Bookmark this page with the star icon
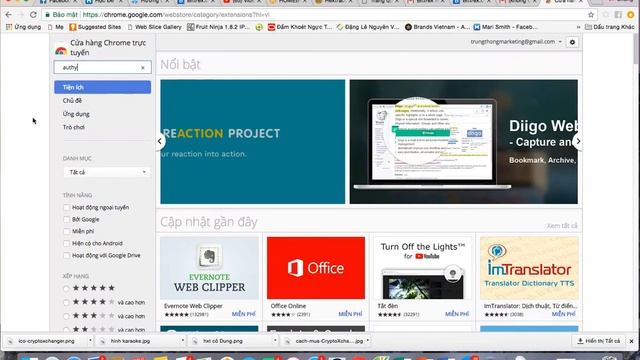The image size is (640, 360). [591, 15]
